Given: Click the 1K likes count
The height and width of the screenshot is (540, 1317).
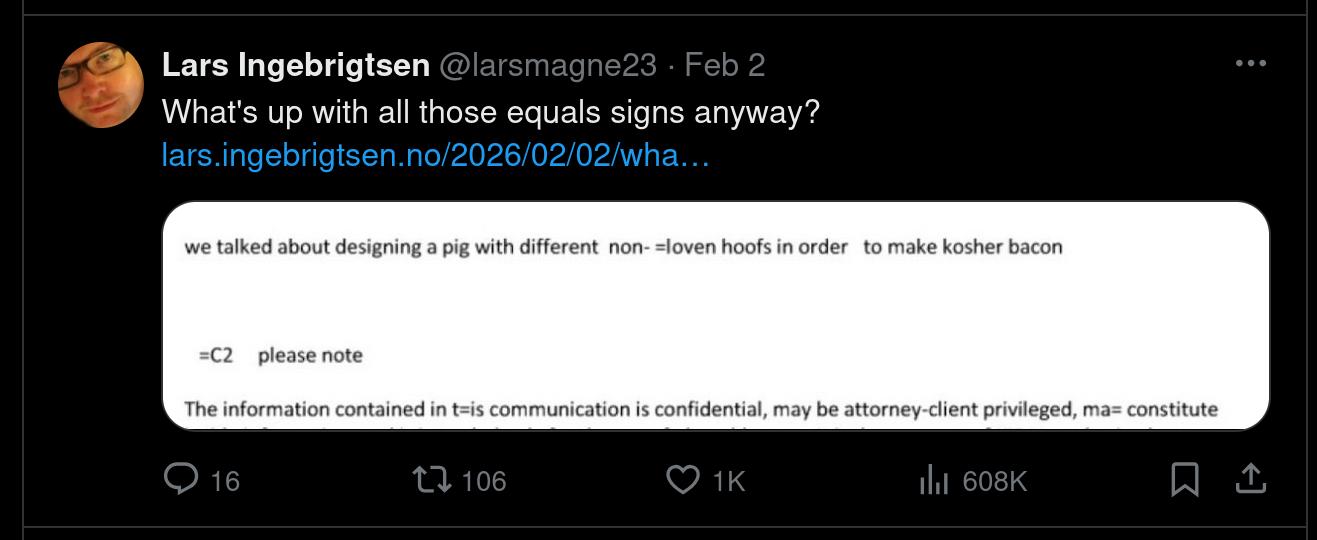Looking at the screenshot, I should (x=729, y=481).
